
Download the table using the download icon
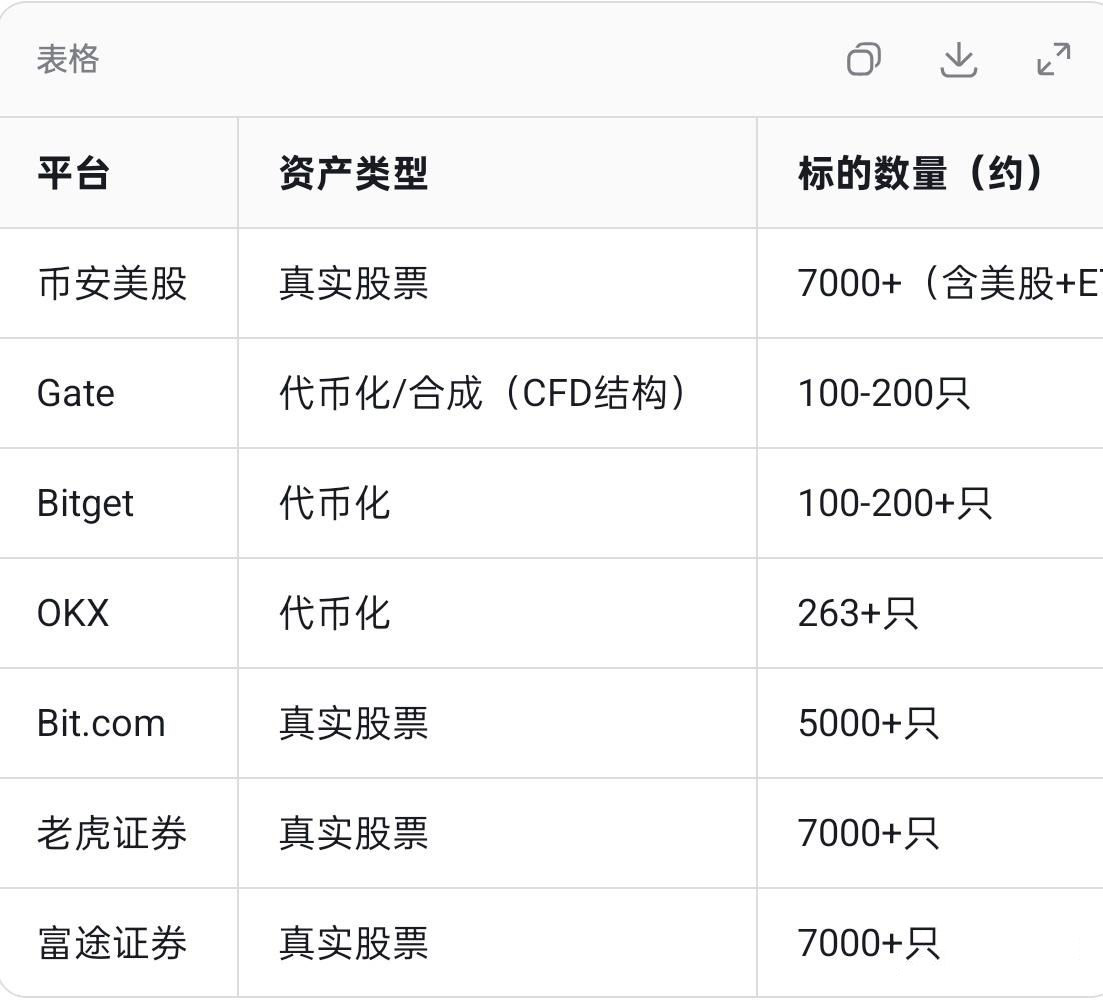959,59
